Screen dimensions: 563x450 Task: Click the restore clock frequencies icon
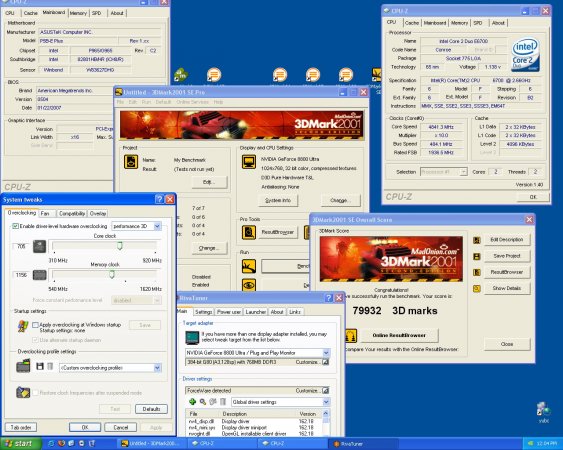click(x=23, y=392)
